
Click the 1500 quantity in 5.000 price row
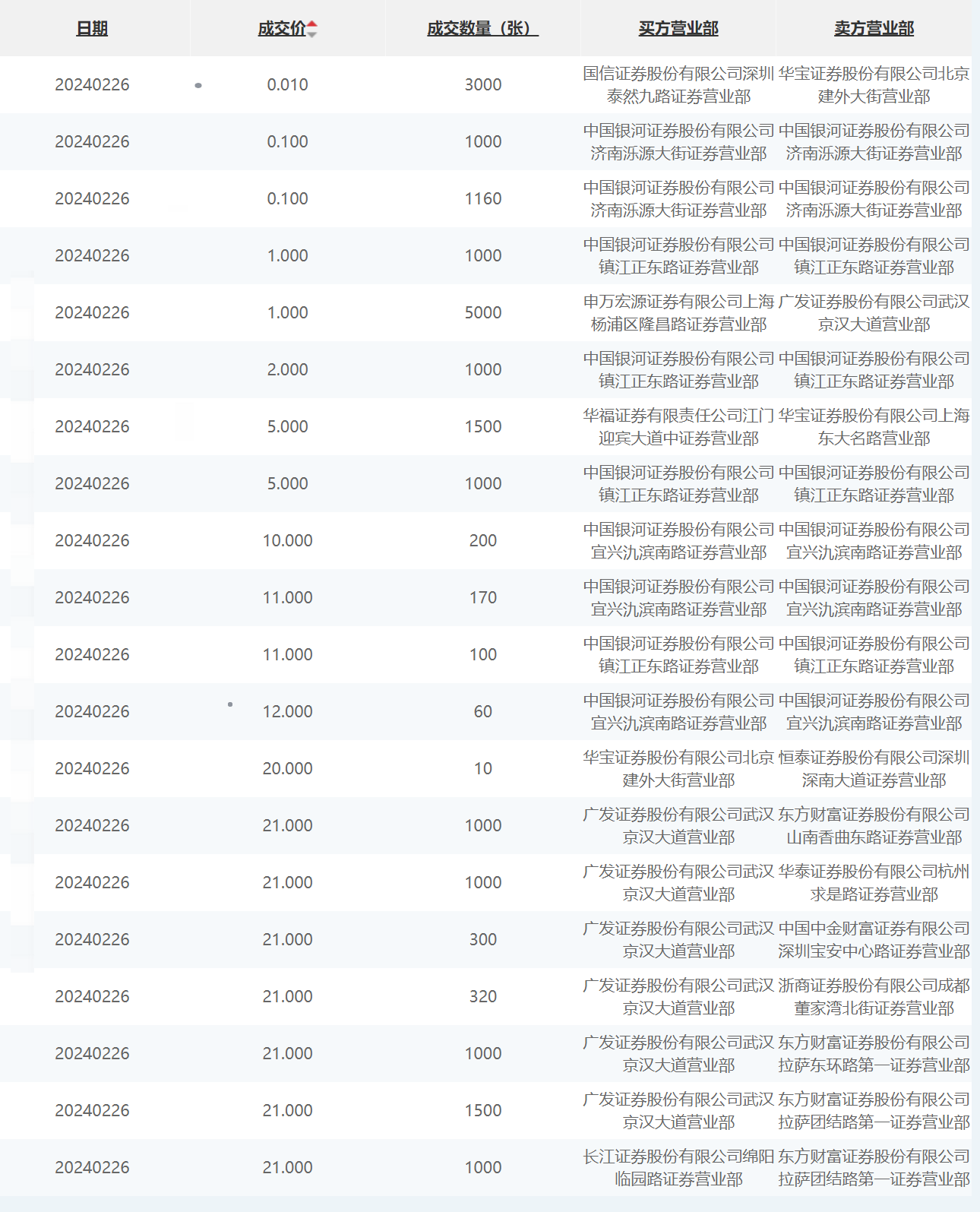483,426
